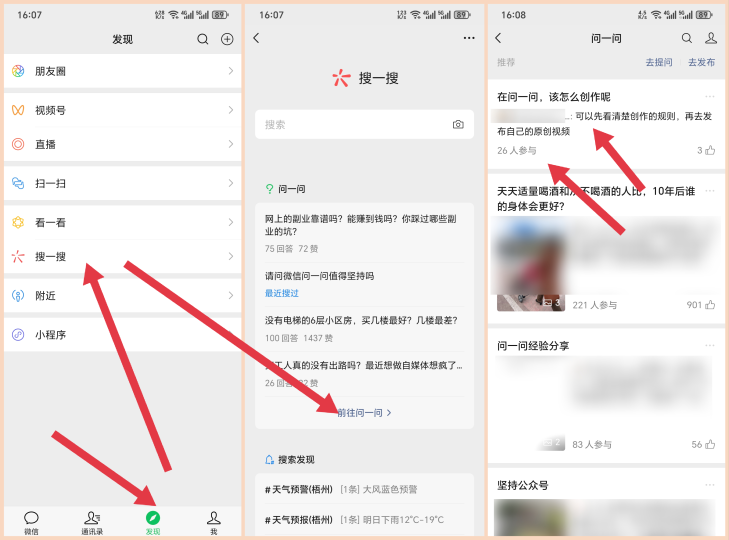The width and height of the screenshot is (729, 540).
Task: Expand the 搜一搜 row chevron
Action: click(x=231, y=256)
